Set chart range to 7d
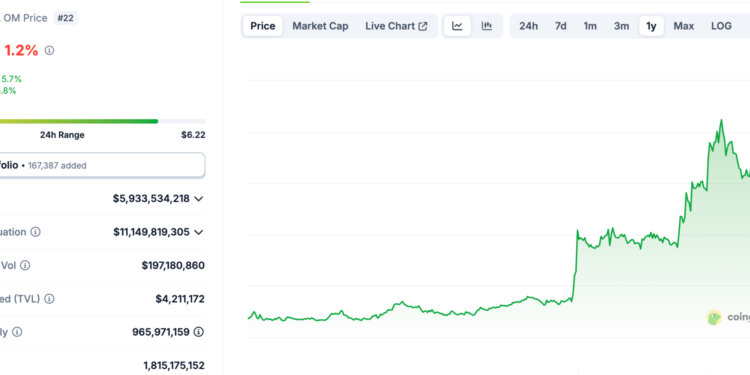Viewport: 750px width, 375px height. [561, 26]
